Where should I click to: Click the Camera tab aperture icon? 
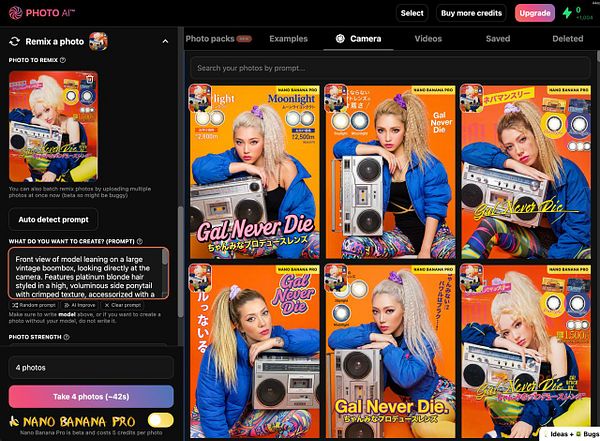click(x=340, y=38)
